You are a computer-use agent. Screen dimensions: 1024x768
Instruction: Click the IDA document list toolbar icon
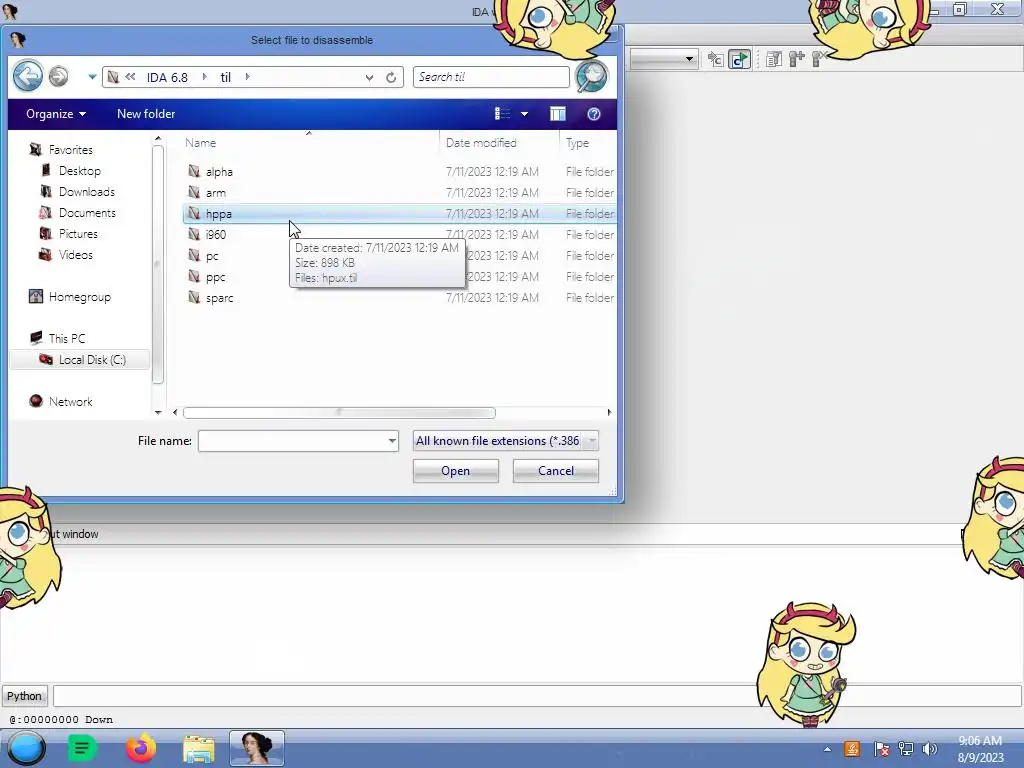point(774,59)
